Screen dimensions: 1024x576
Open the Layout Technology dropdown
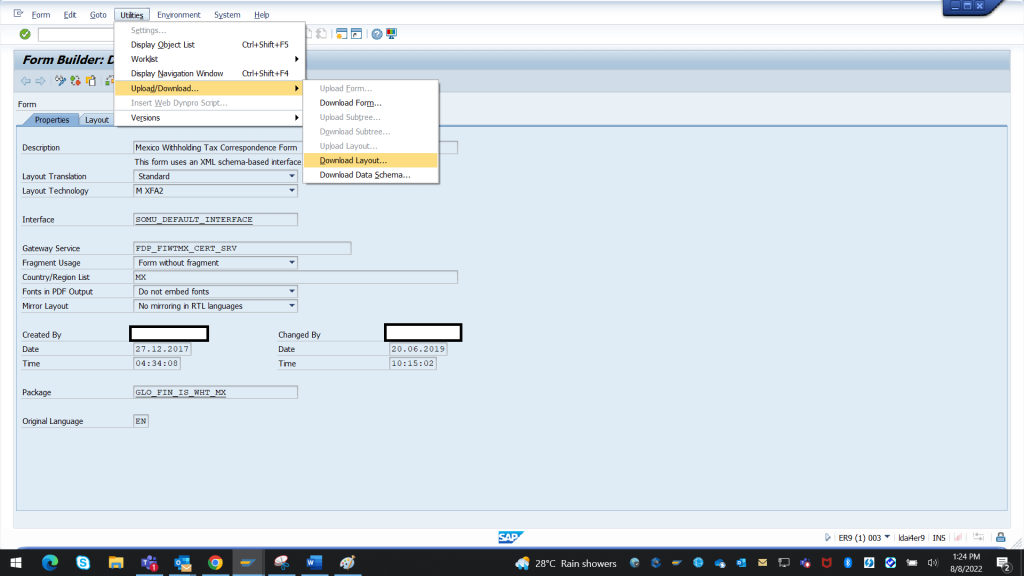[x=292, y=191]
